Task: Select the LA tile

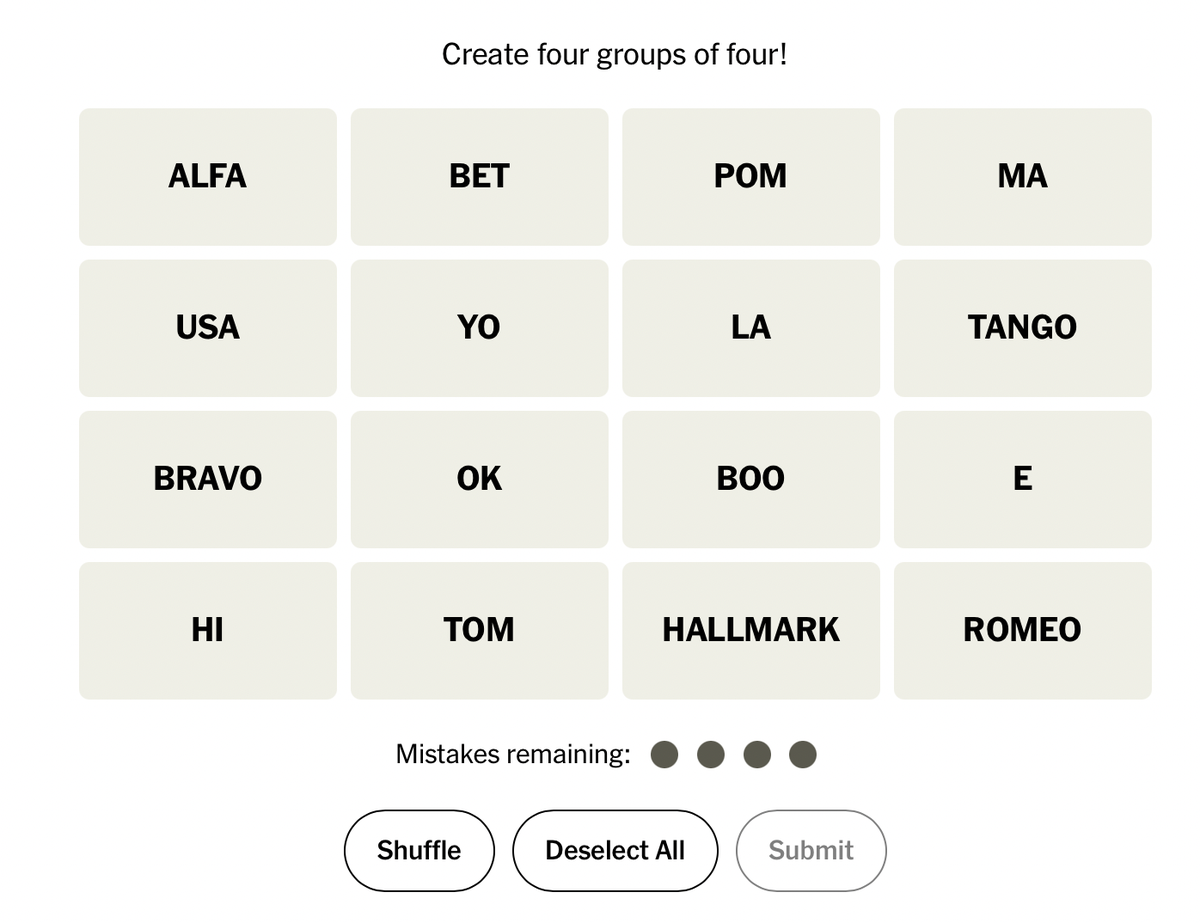Action: 751,328
